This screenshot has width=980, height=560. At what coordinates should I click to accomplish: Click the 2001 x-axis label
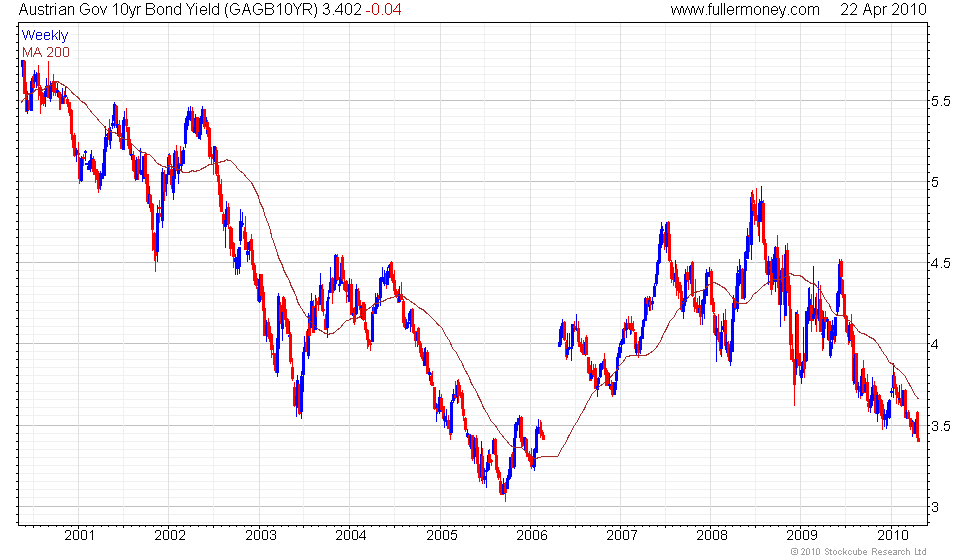coord(80,535)
